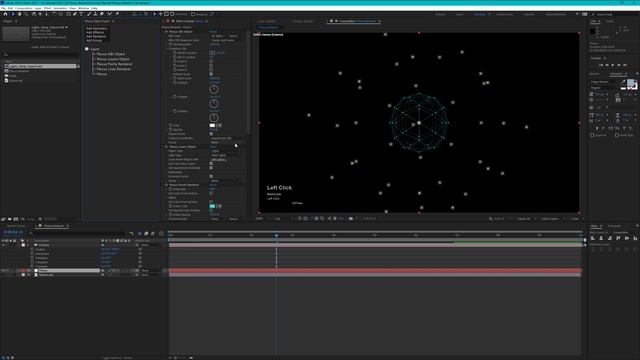Click the timeline composition mini-flowchart icon

coord(131,233)
